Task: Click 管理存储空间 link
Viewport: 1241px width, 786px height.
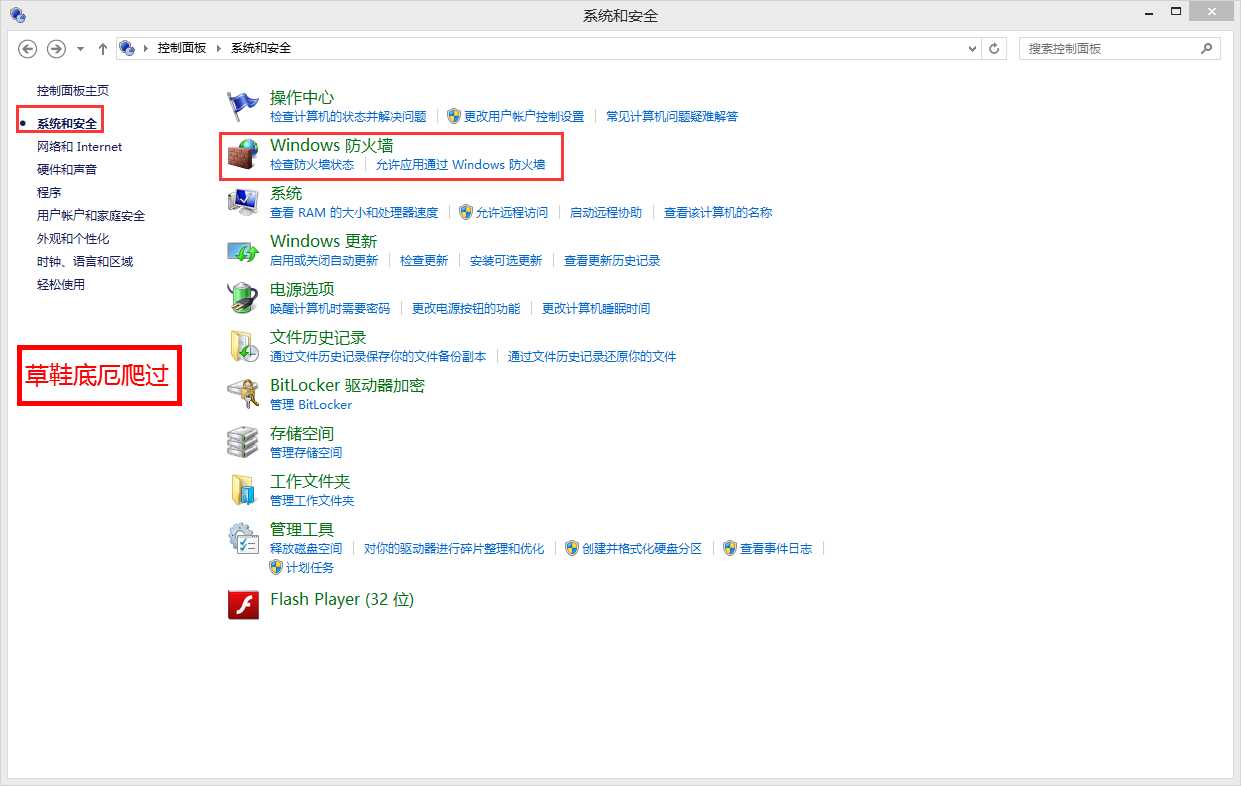Action: (306, 452)
